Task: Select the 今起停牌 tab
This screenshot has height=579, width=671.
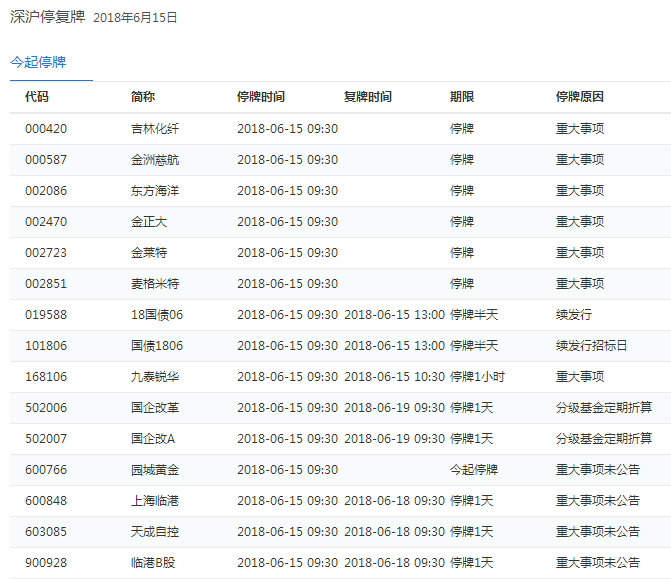Action: (x=38, y=62)
